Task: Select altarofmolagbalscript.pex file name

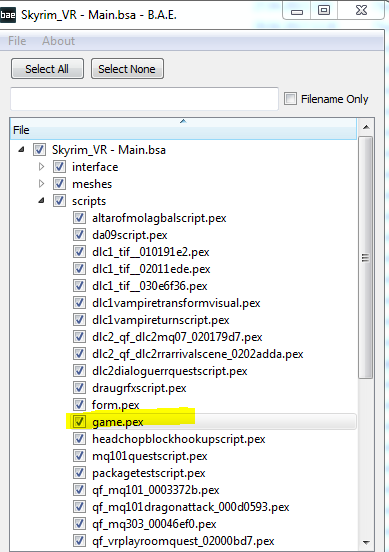Action: point(159,218)
